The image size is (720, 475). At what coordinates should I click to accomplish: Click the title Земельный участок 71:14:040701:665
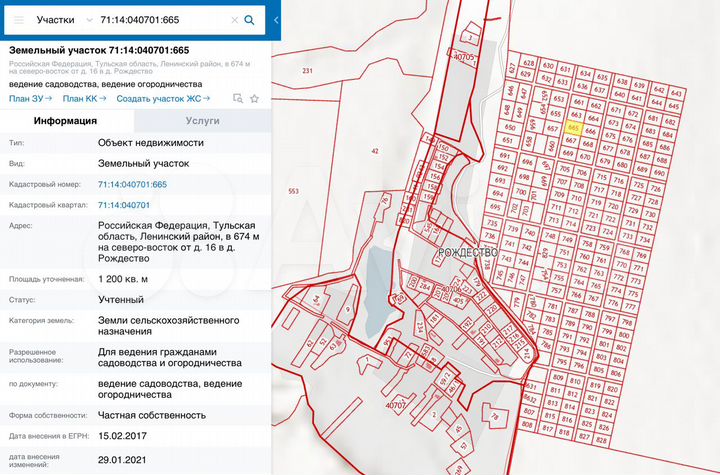(99, 50)
